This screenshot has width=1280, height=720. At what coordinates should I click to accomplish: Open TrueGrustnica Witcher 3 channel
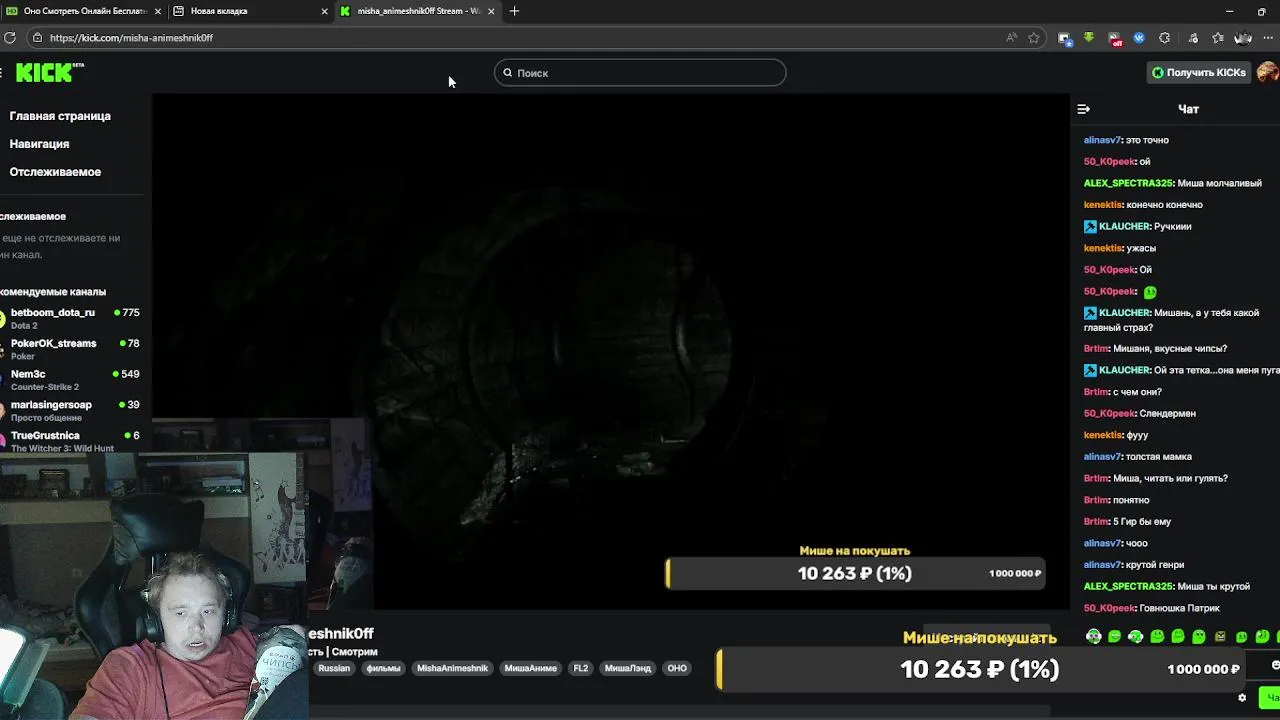pyautogui.click(x=70, y=441)
